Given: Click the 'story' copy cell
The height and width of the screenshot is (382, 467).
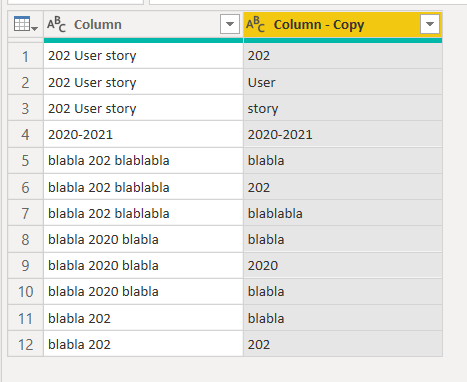Looking at the screenshot, I should tap(343, 108).
